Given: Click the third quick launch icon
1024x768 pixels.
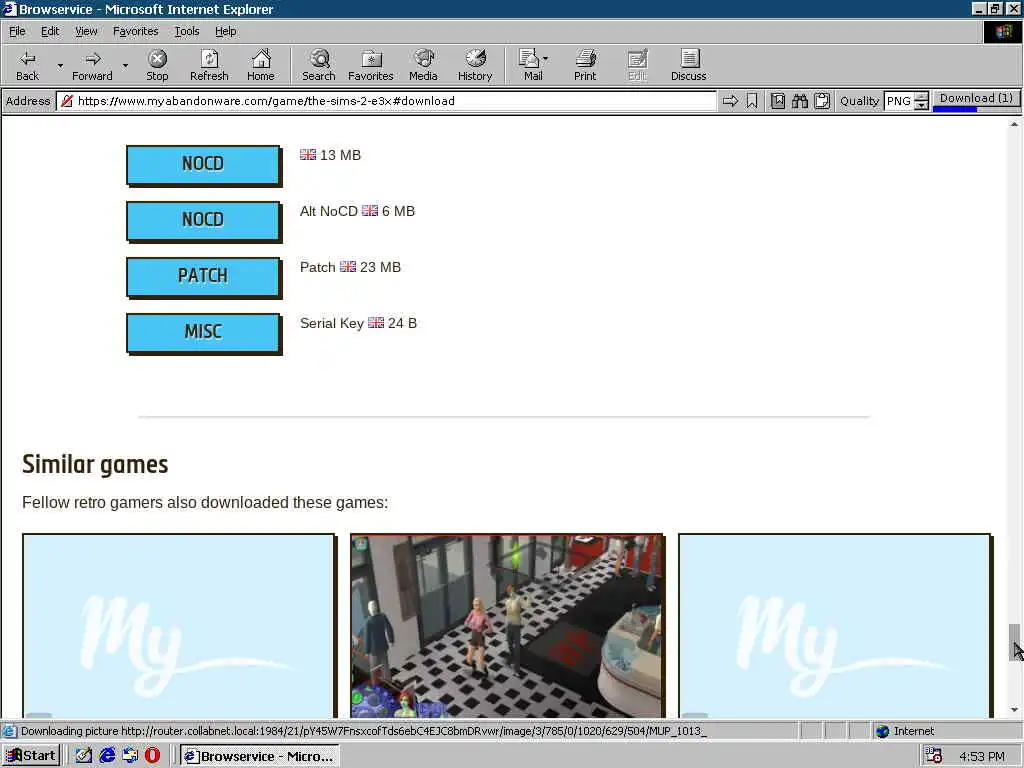Looking at the screenshot, I should pyautogui.click(x=129, y=756).
